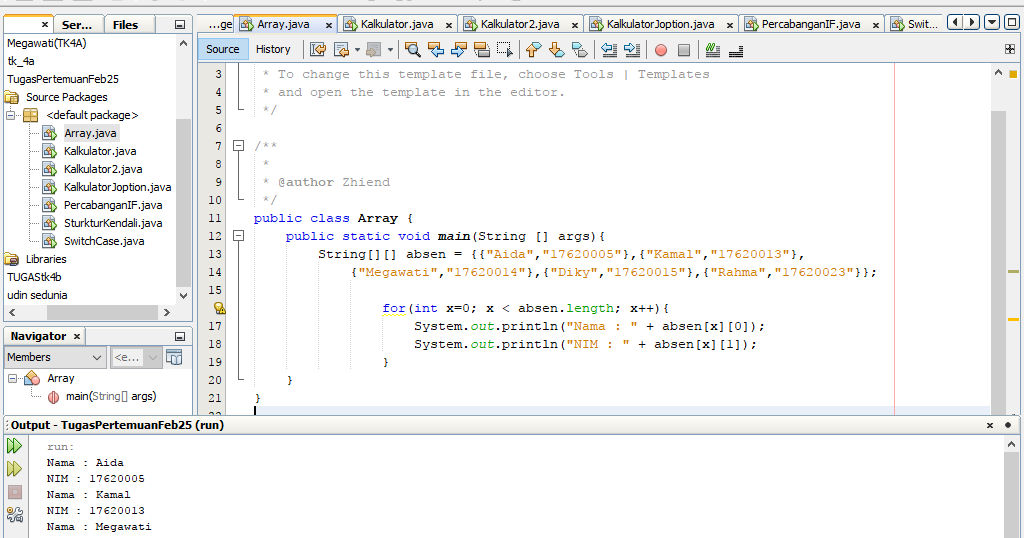Collapse the Array node in Navigator
Image resolution: width=1024 pixels, height=538 pixels.
click(x=12, y=379)
